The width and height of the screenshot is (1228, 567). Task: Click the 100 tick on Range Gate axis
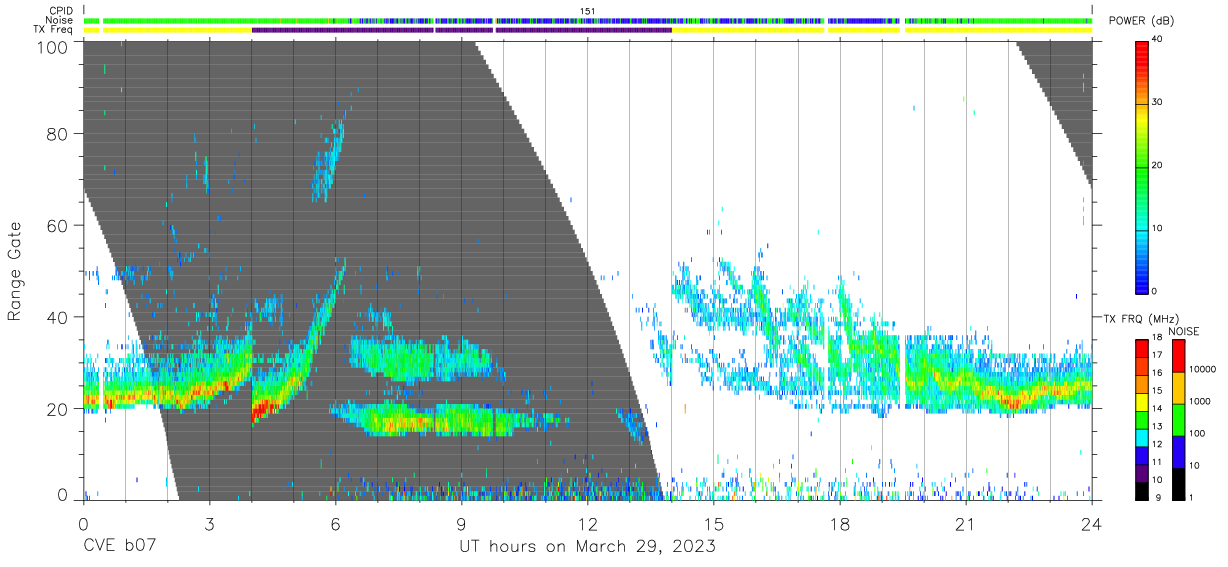coord(52,47)
